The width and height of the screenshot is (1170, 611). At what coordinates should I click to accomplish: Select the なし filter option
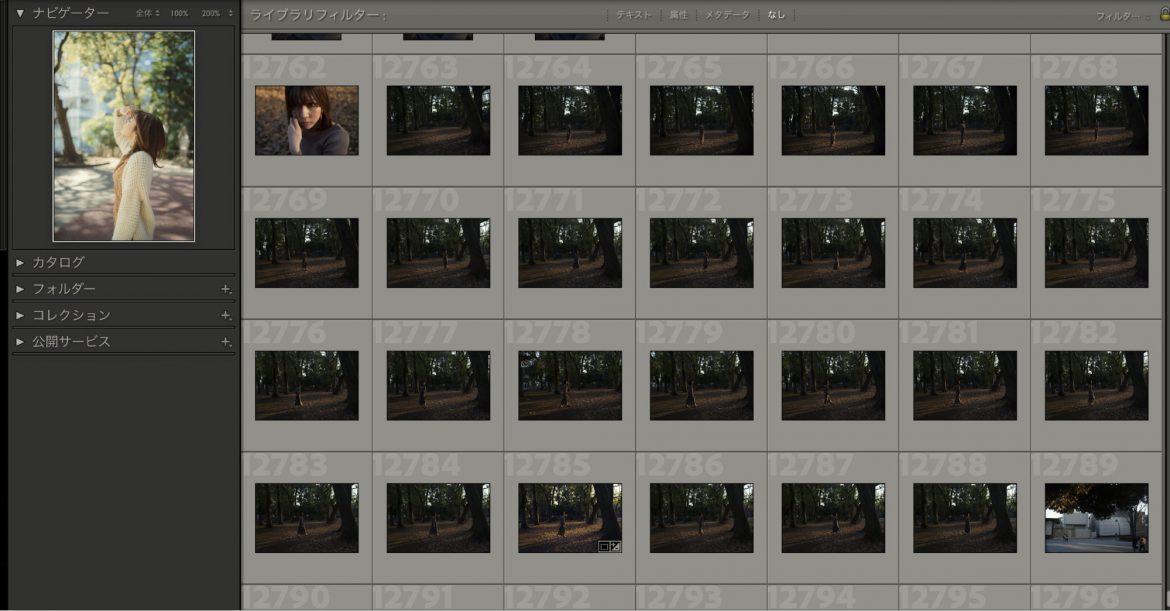776,15
